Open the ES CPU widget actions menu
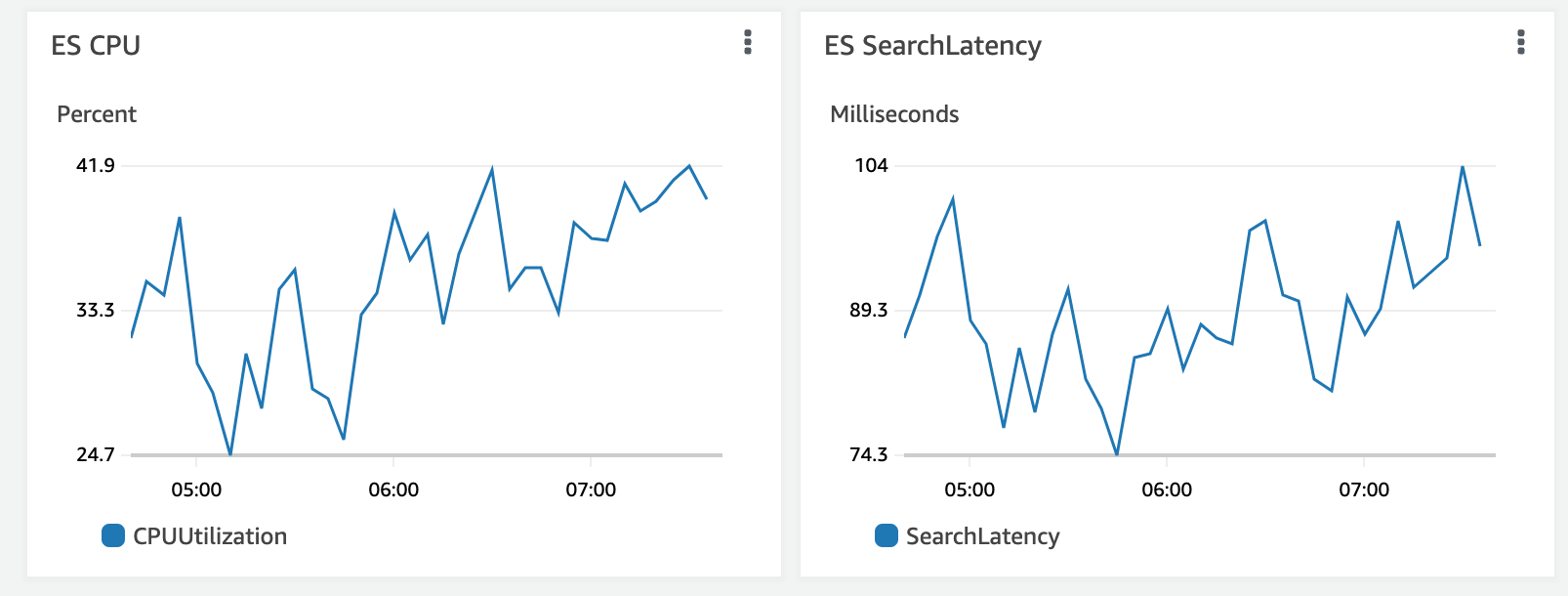 (x=748, y=42)
